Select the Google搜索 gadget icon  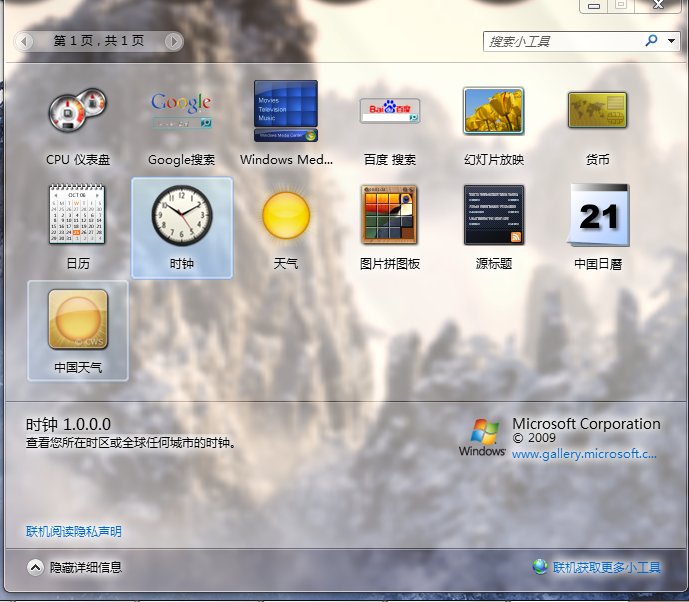pos(181,110)
